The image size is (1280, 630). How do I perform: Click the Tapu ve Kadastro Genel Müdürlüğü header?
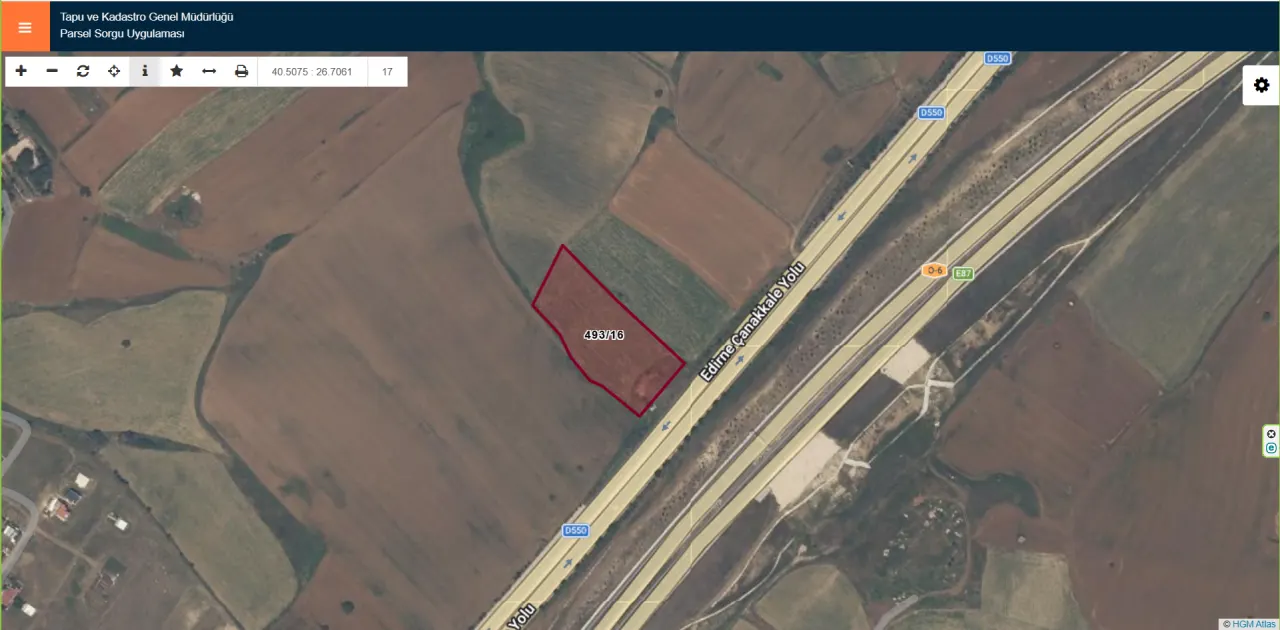pos(147,17)
